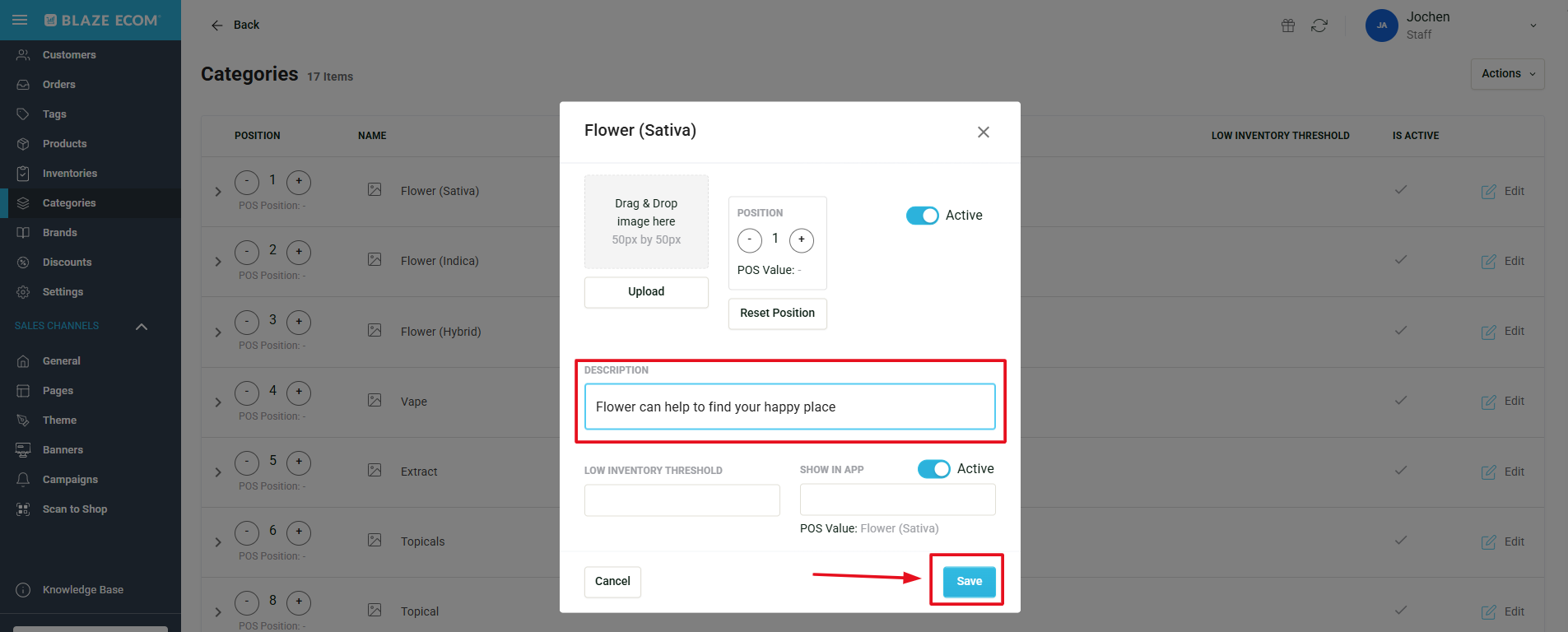Click the Flower (Hybrid) image placeholder icon

(x=375, y=331)
